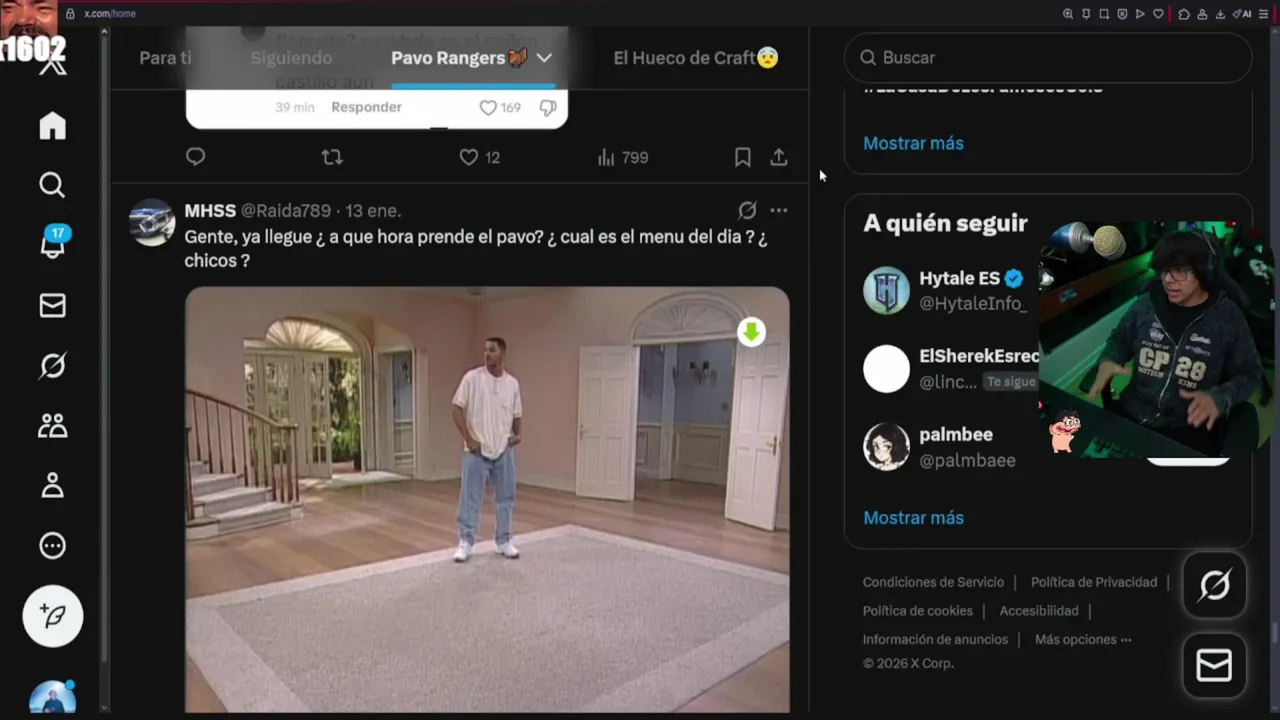Open Hytale ES profile avatar
1280x720 pixels.
[x=886, y=290]
